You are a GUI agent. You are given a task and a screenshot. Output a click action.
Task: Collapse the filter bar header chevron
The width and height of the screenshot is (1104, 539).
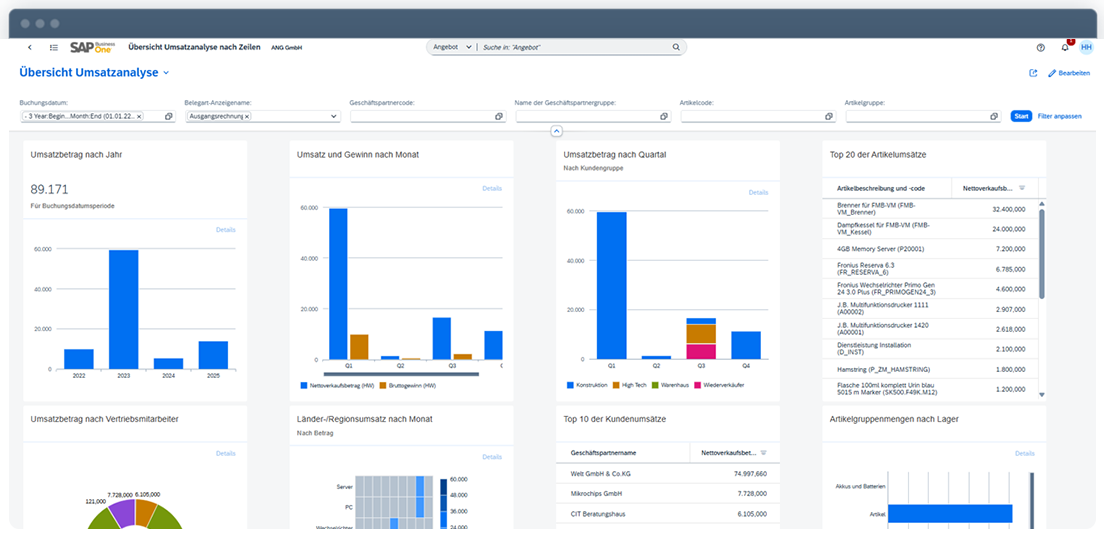(557, 131)
